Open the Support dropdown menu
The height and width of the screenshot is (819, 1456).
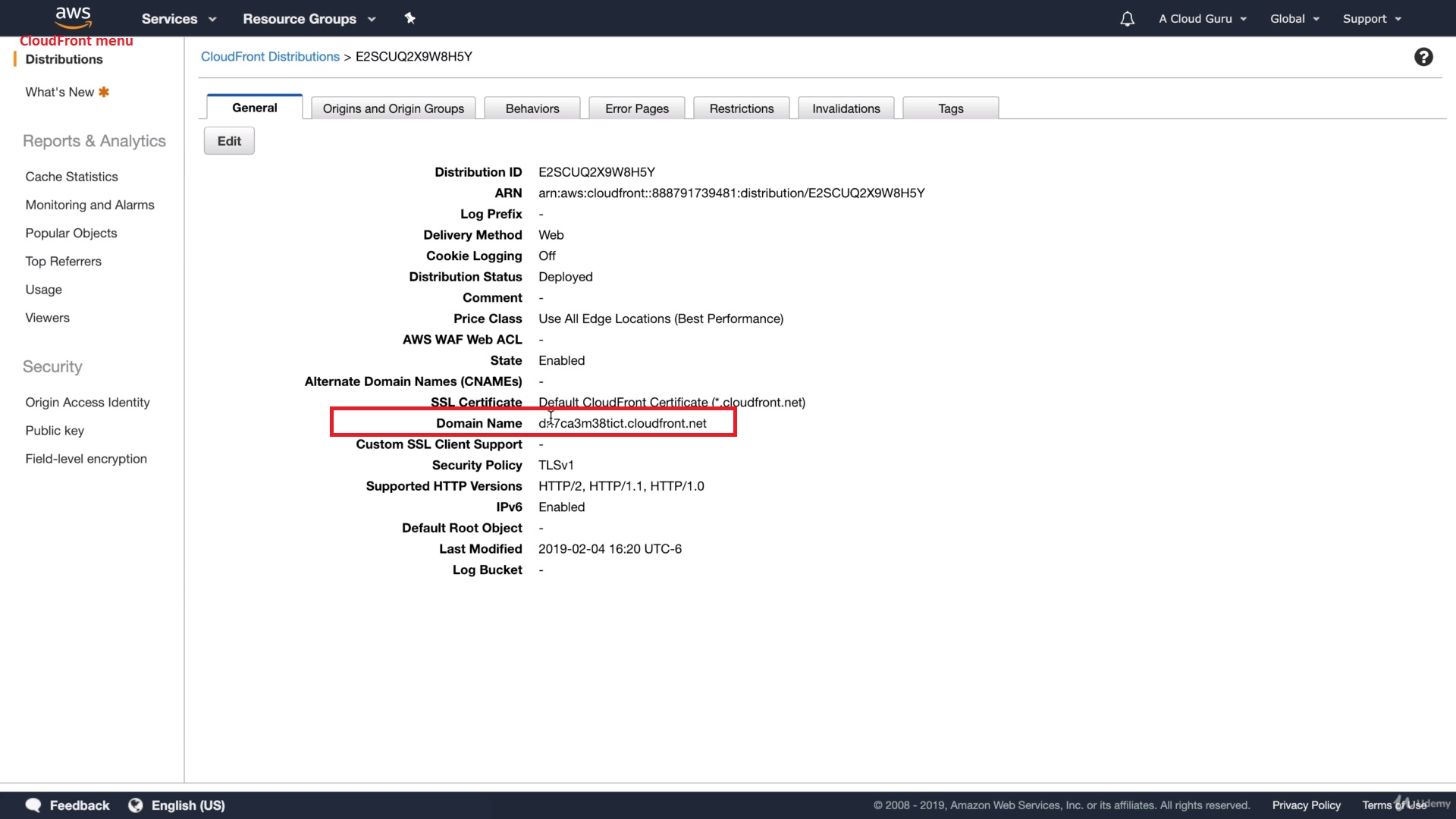pyautogui.click(x=1371, y=19)
